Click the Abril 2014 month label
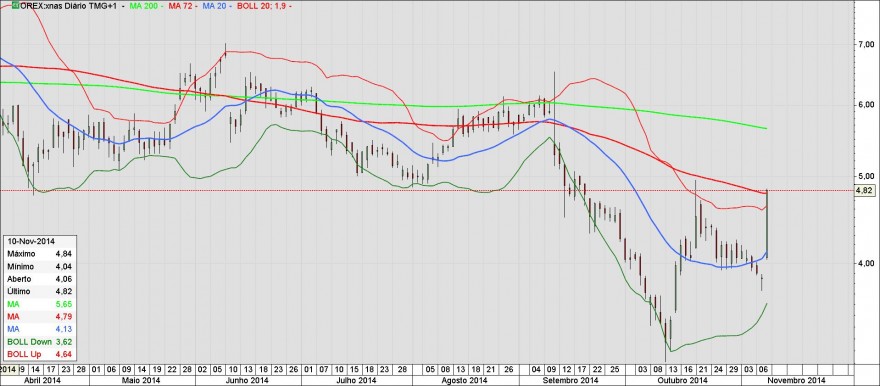This screenshot has height=386, width=880. (42, 380)
